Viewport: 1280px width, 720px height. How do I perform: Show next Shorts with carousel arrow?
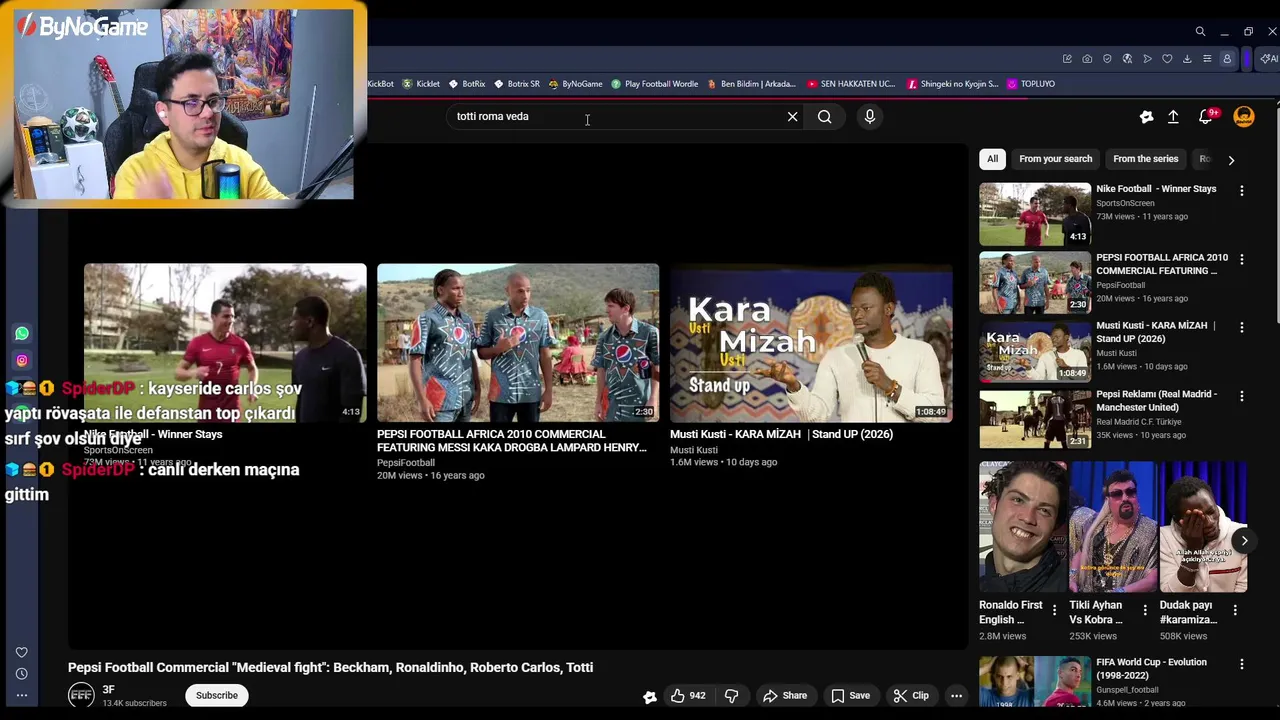[x=1244, y=541]
